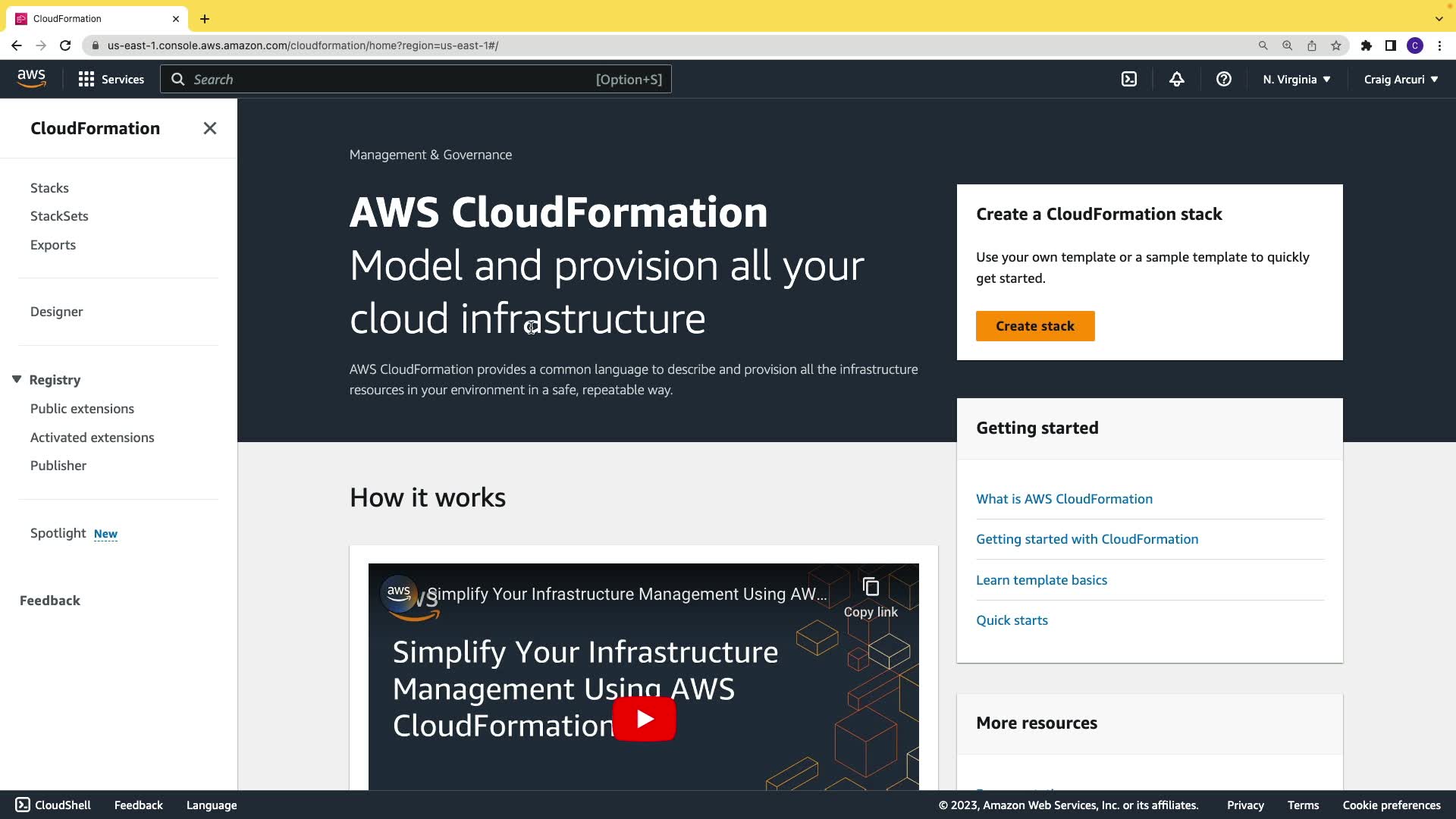Open the Craig Arcuri account dropdown

click(1400, 80)
